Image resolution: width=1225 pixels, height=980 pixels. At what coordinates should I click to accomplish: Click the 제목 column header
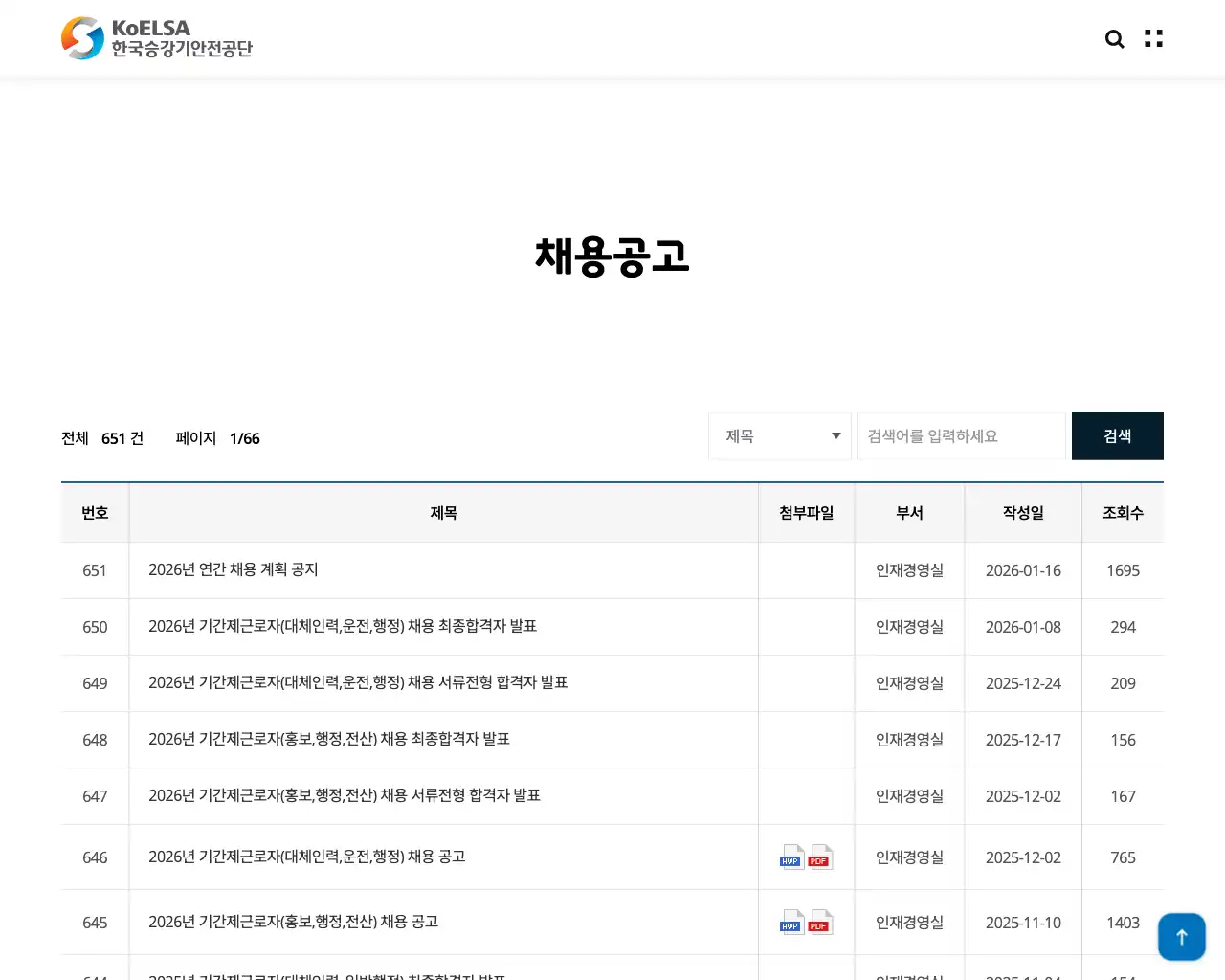(x=443, y=512)
